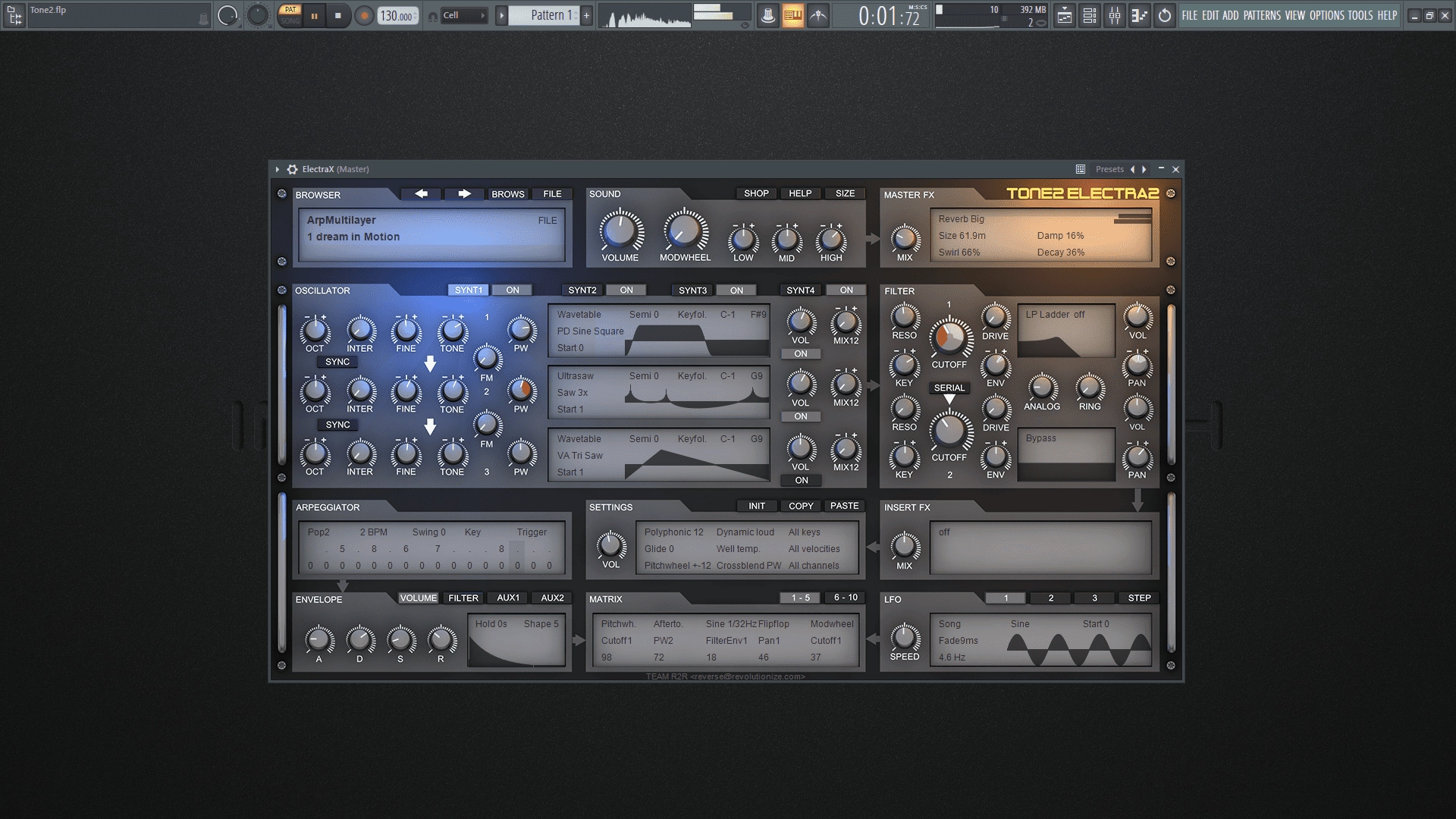Open the PATTERNS menu
This screenshot has height=819, width=1456.
1262,15
